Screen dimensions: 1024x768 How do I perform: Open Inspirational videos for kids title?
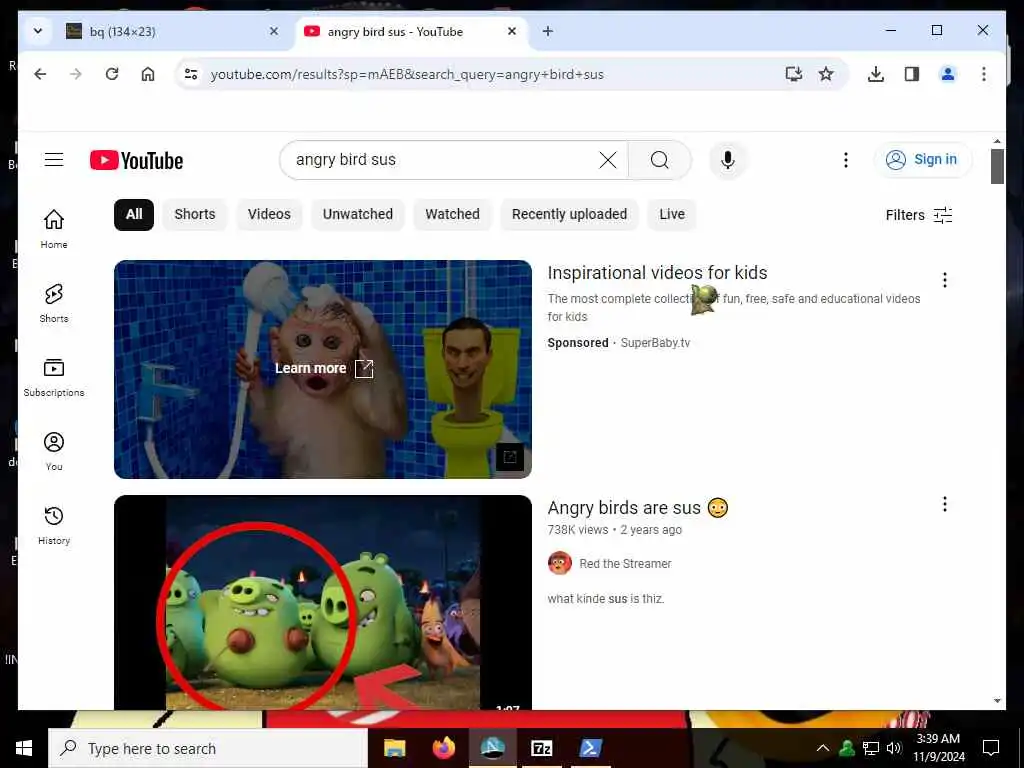[x=657, y=273]
